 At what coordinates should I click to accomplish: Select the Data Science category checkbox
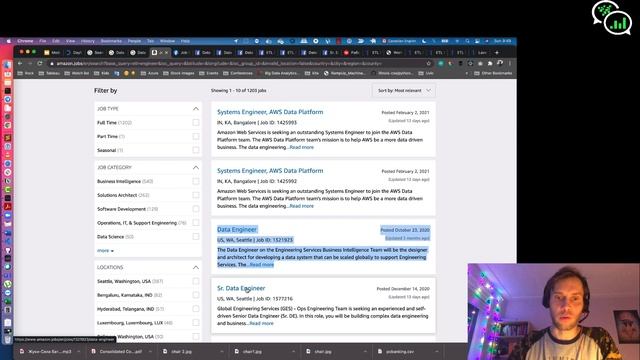[x=196, y=237]
